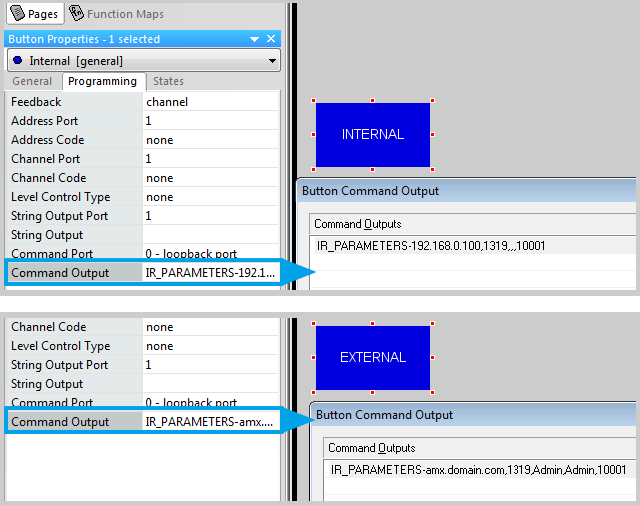The image size is (640, 505).
Task: Switch to the Function Maps tab
Action: [x=116, y=14]
